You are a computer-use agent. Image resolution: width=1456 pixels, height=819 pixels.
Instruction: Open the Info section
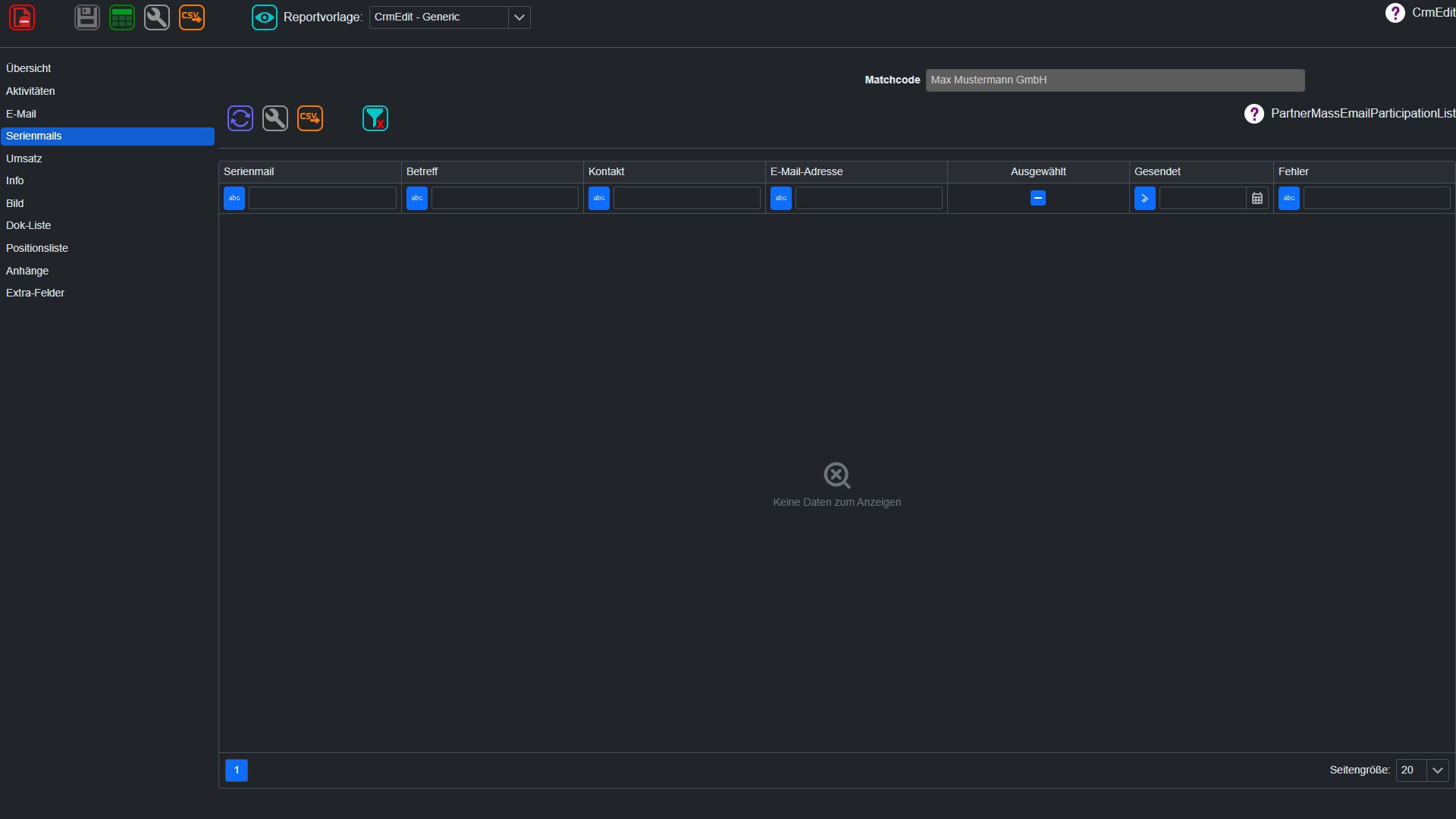[x=107, y=180]
